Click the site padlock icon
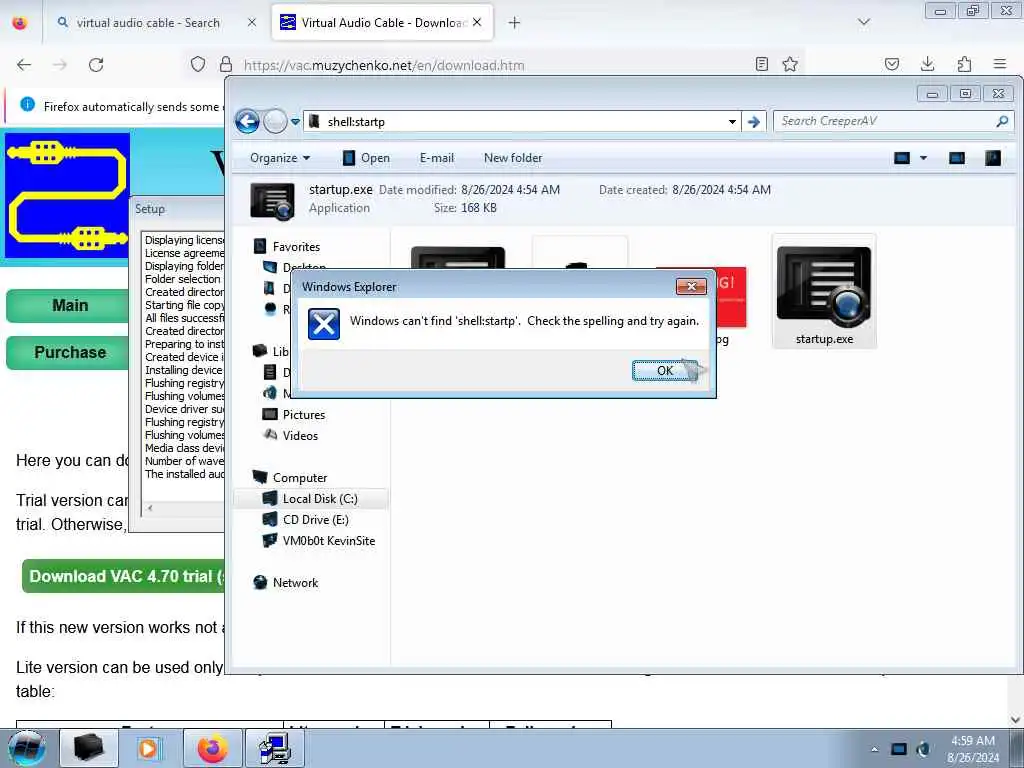This screenshot has width=1024, height=768. pyautogui.click(x=226, y=65)
